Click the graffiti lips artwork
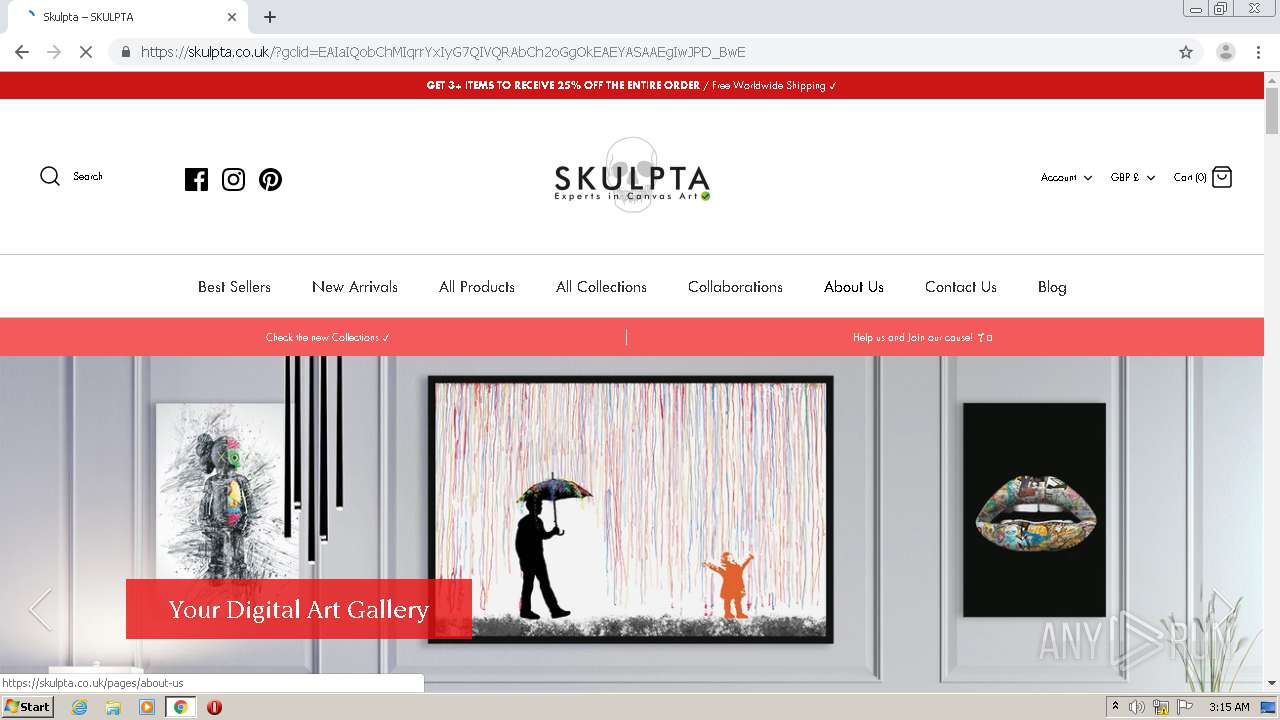The height and width of the screenshot is (720, 1280). point(1035,510)
